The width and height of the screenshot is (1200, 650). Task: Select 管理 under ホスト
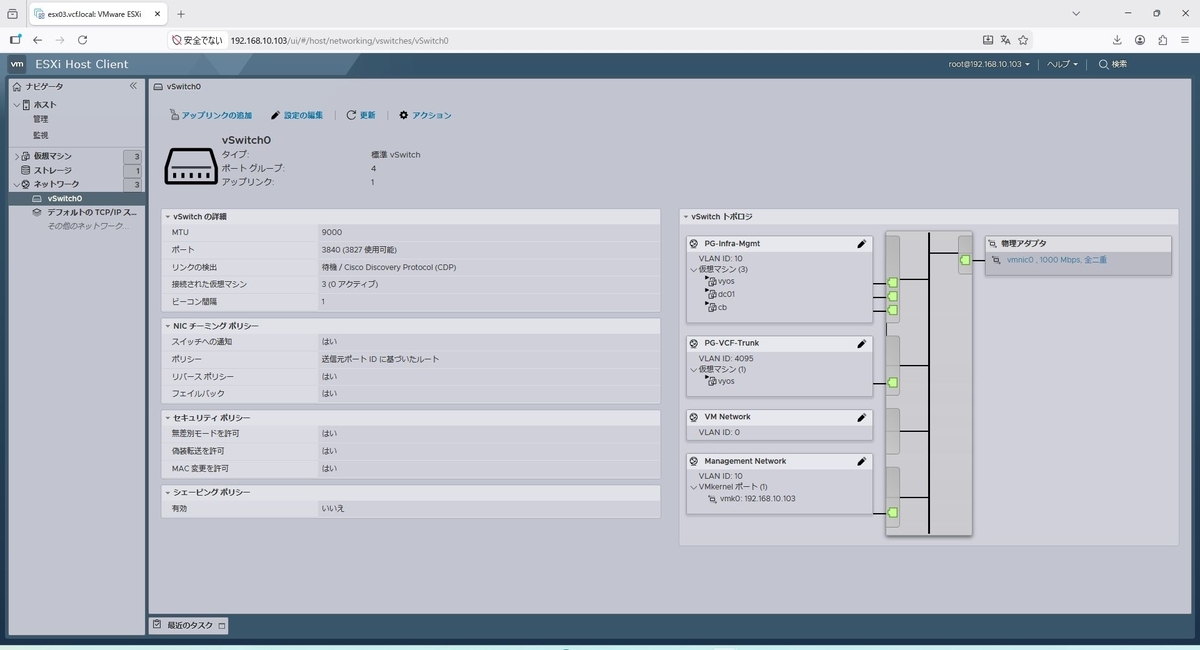pyautogui.click(x=40, y=119)
